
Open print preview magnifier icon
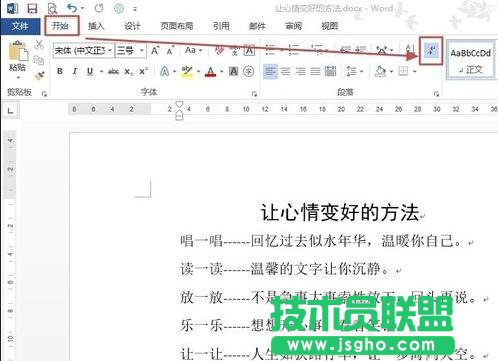pos(53,9)
